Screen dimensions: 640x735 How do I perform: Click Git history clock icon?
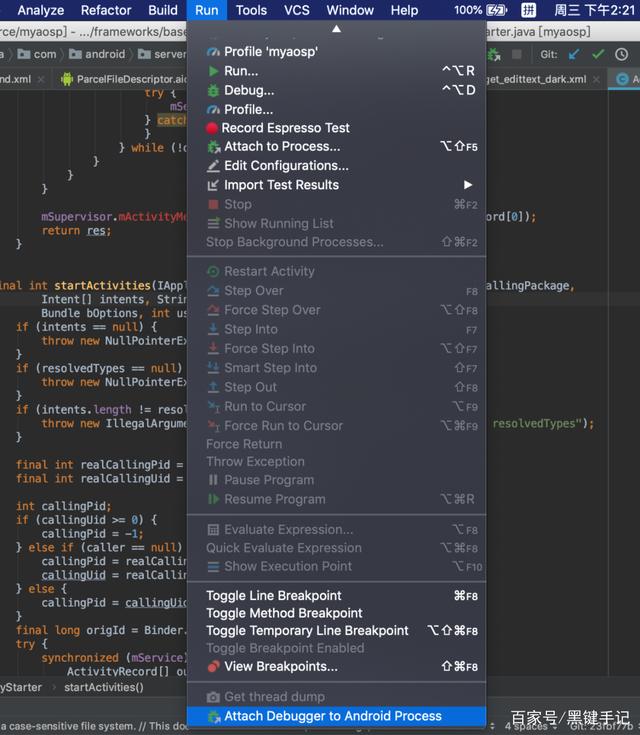[621, 54]
